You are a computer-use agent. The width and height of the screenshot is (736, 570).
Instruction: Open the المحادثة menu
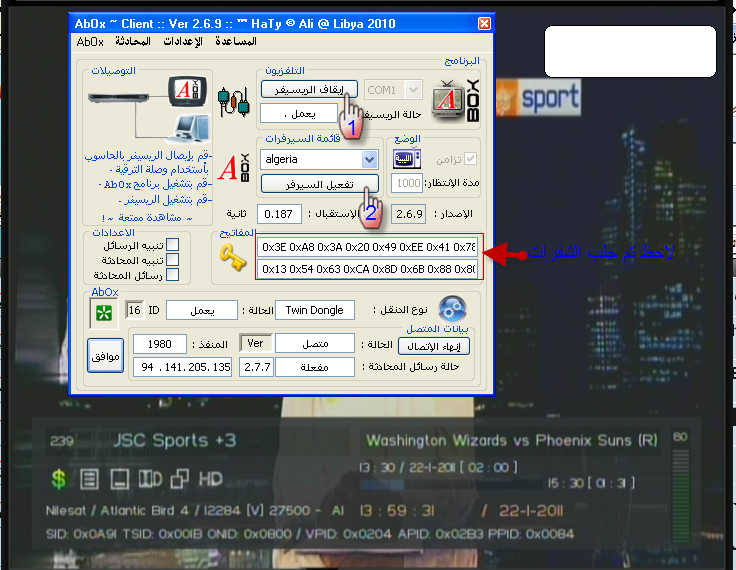pos(133,42)
